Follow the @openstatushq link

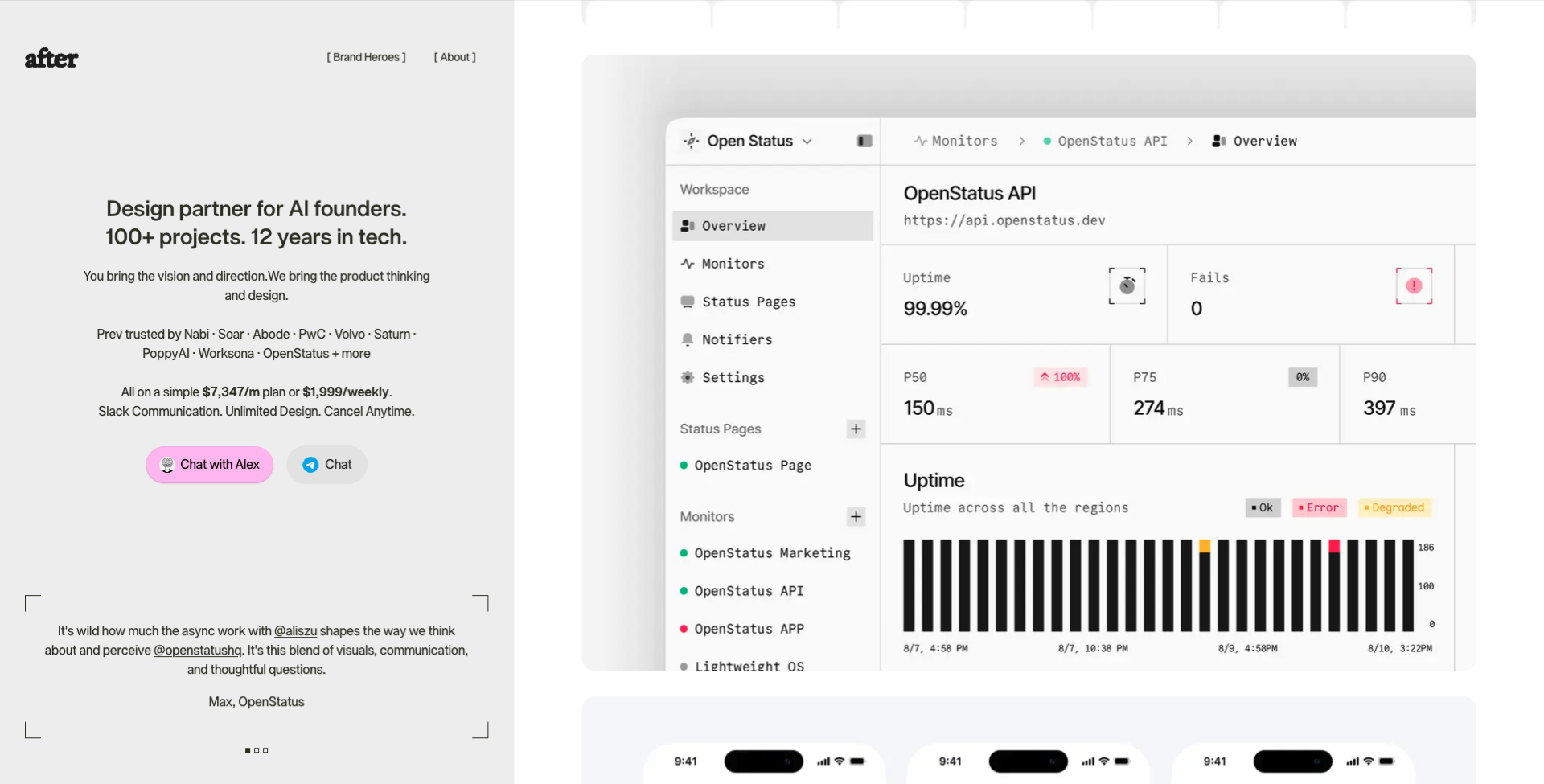tap(197, 651)
